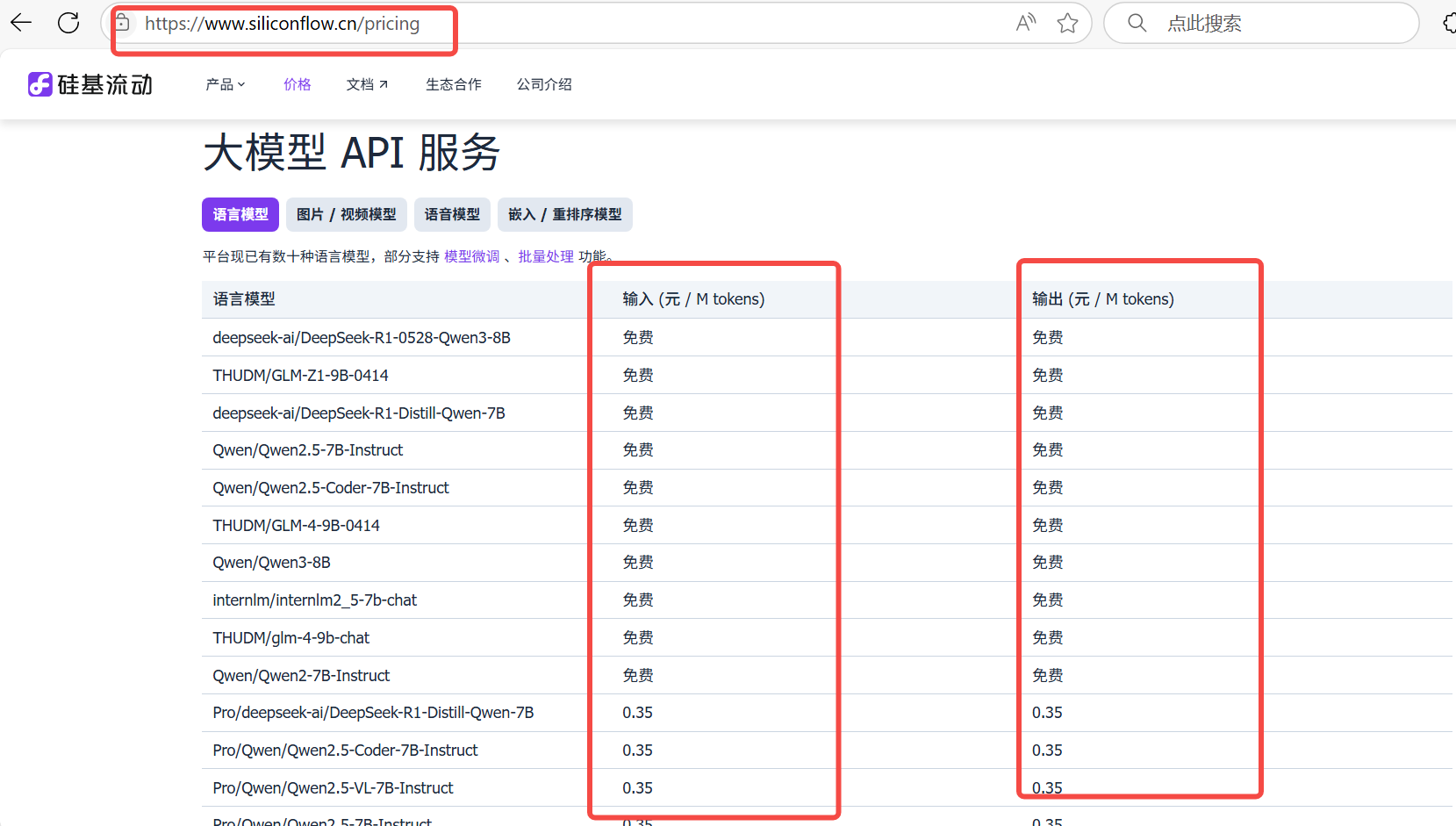Select THUDM/glm-4-9b-chat model name
Screen dimensions: 1456x826
(x=290, y=638)
